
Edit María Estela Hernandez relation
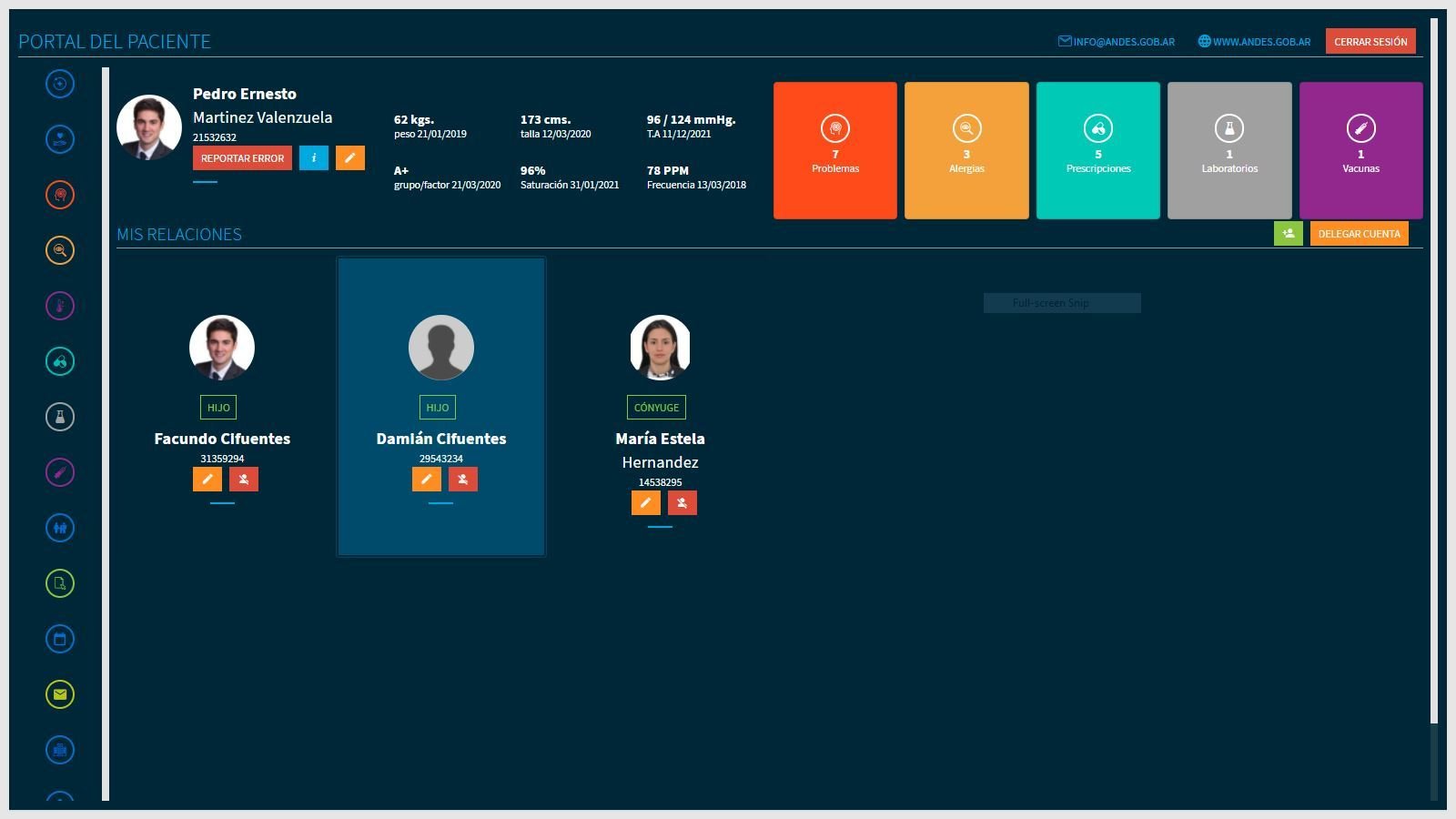(x=646, y=503)
